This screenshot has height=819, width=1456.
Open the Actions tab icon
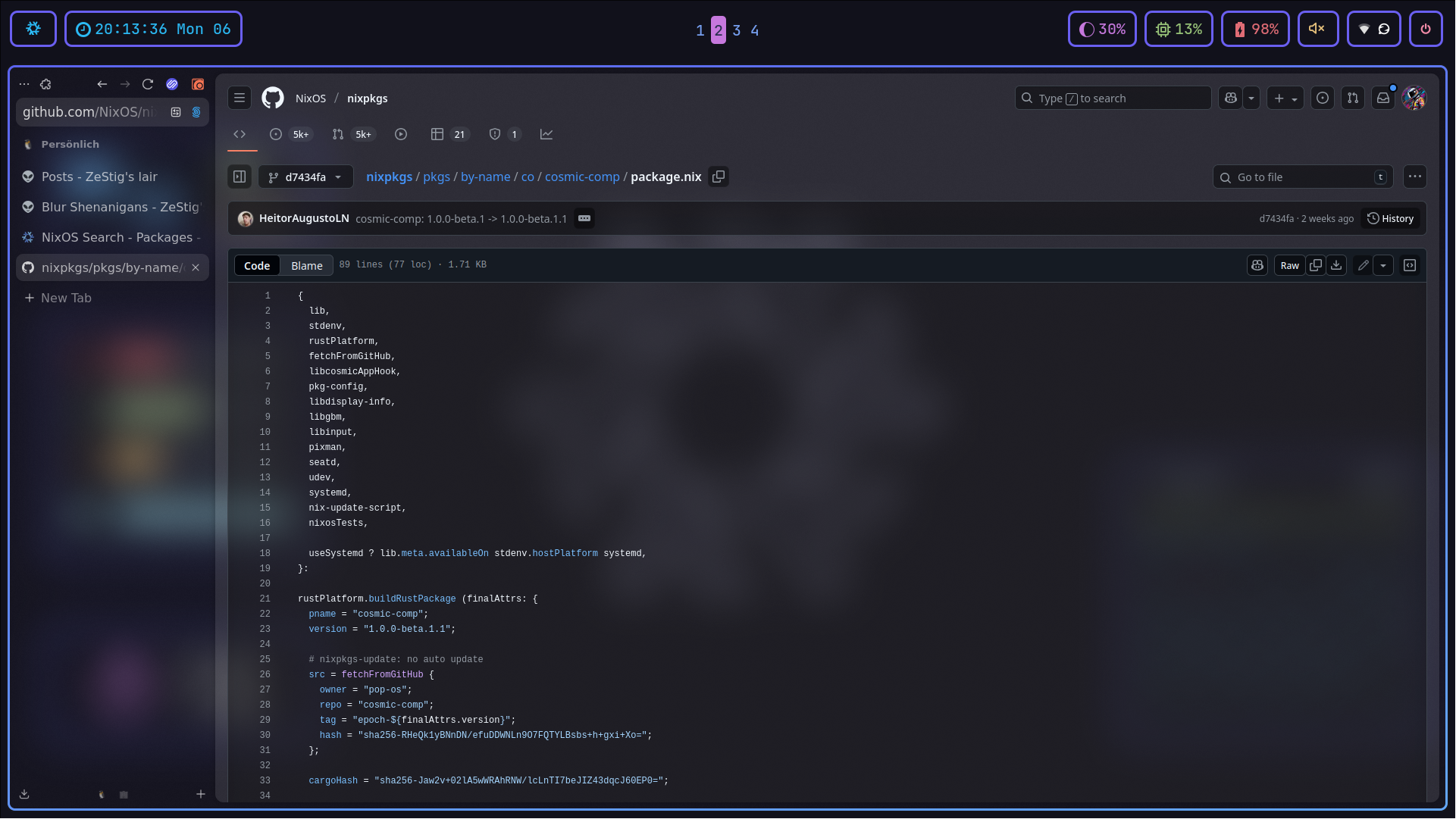pyautogui.click(x=401, y=134)
